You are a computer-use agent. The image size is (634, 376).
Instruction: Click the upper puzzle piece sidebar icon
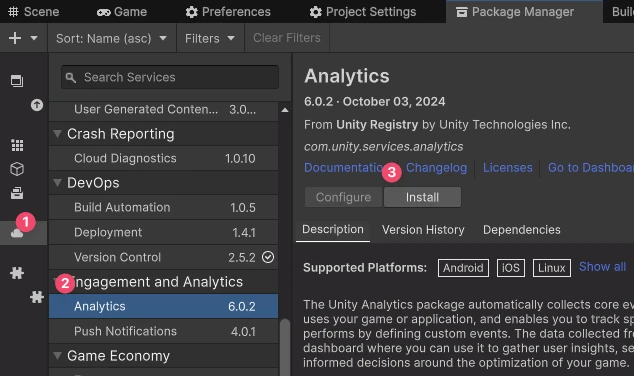17,273
